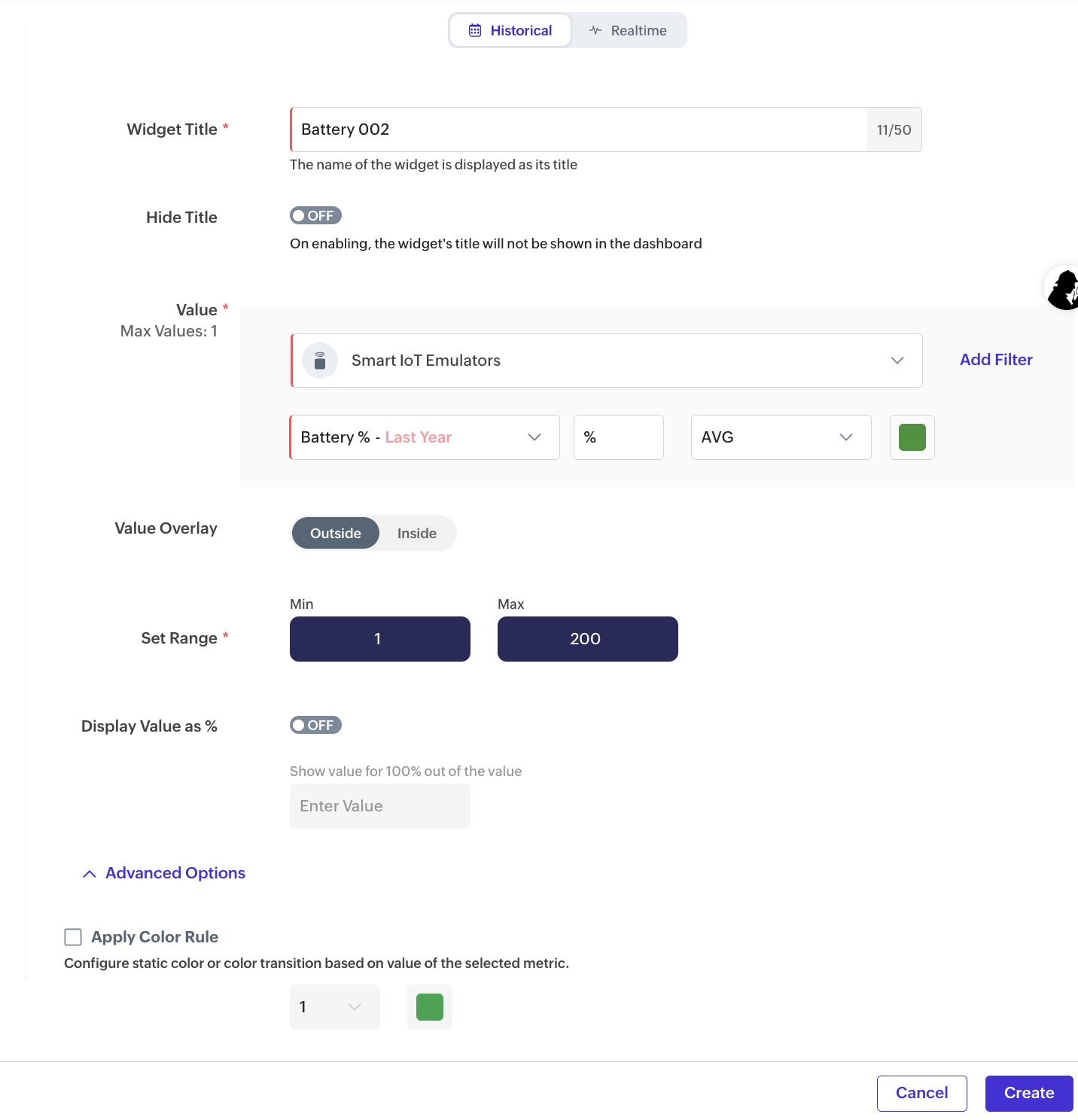Toggle the Hide Title switch

(x=315, y=216)
